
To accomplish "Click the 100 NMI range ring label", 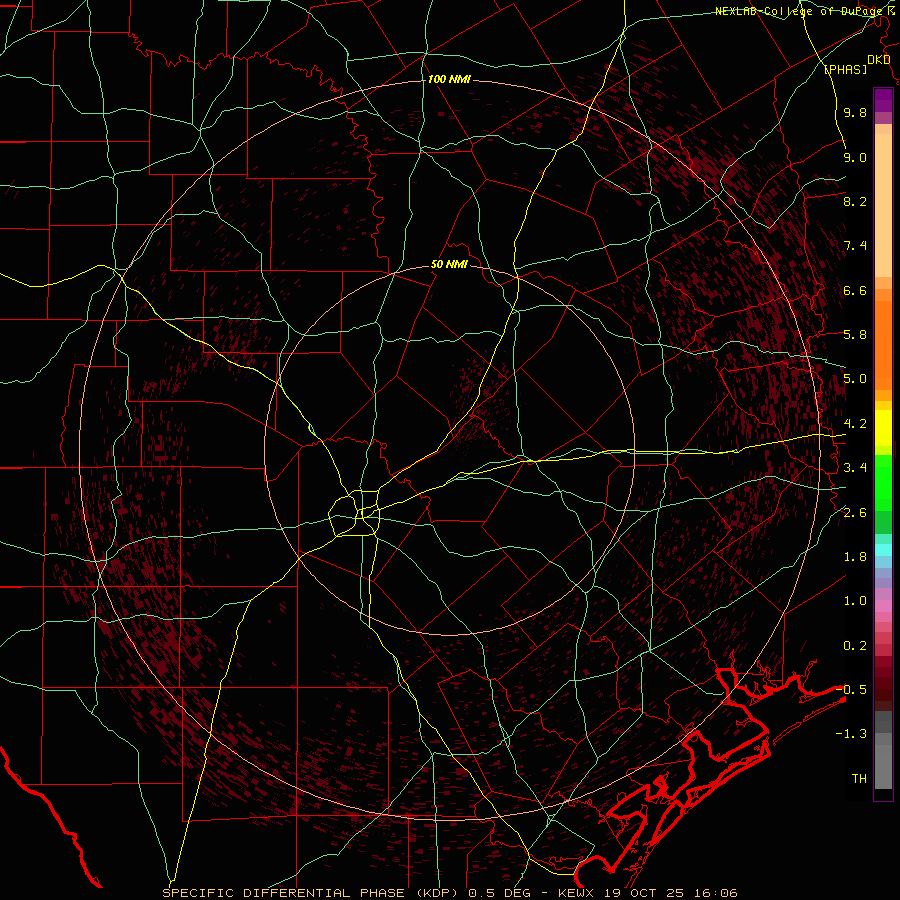I will click(x=449, y=79).
